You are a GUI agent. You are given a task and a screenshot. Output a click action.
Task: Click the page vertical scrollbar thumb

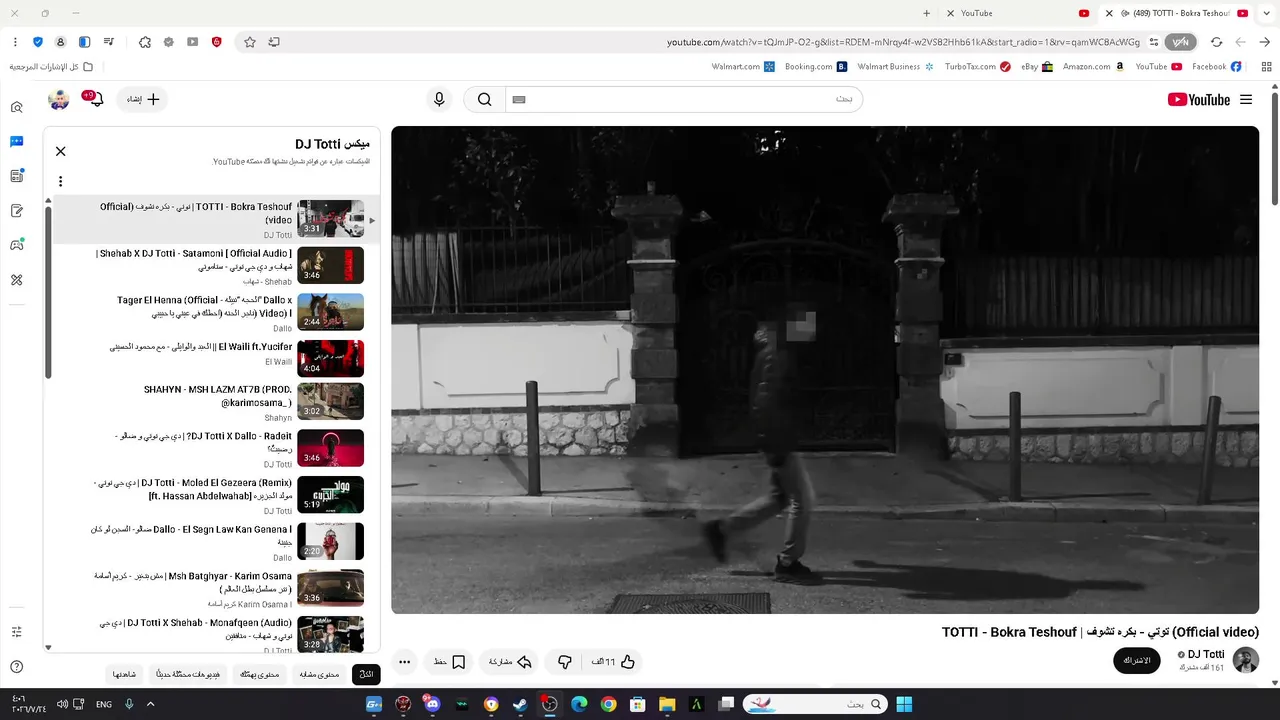(x=1274, y=150)
